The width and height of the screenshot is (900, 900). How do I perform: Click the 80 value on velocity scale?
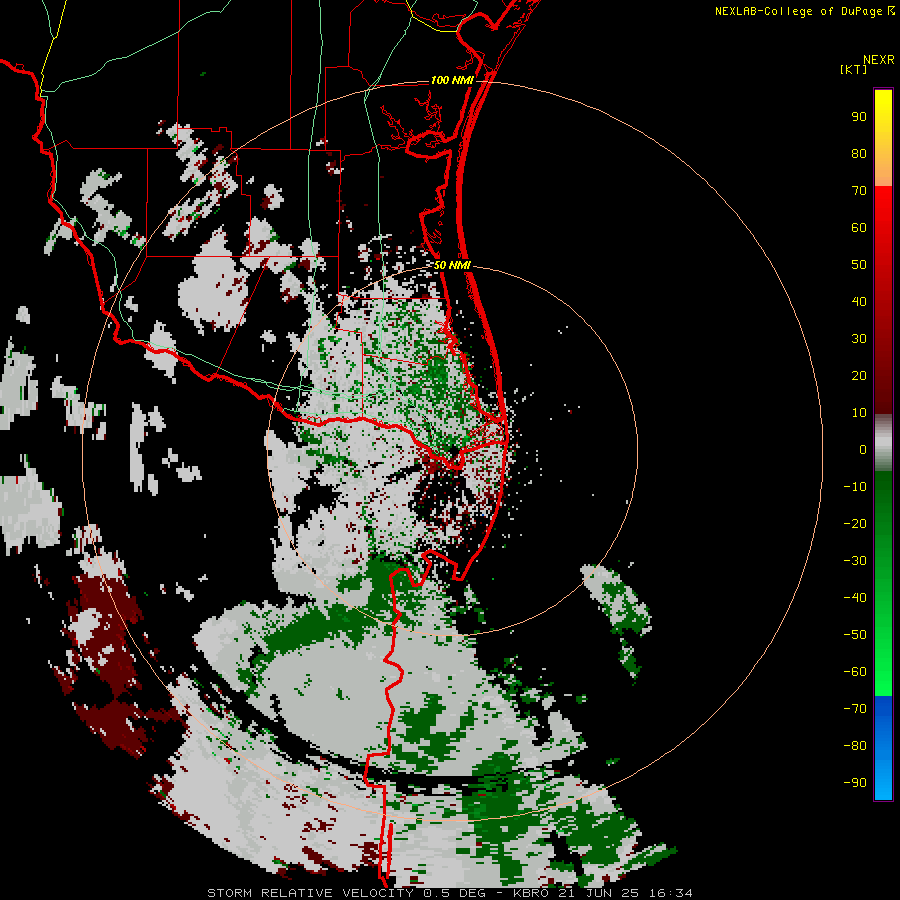click(859, 154)
